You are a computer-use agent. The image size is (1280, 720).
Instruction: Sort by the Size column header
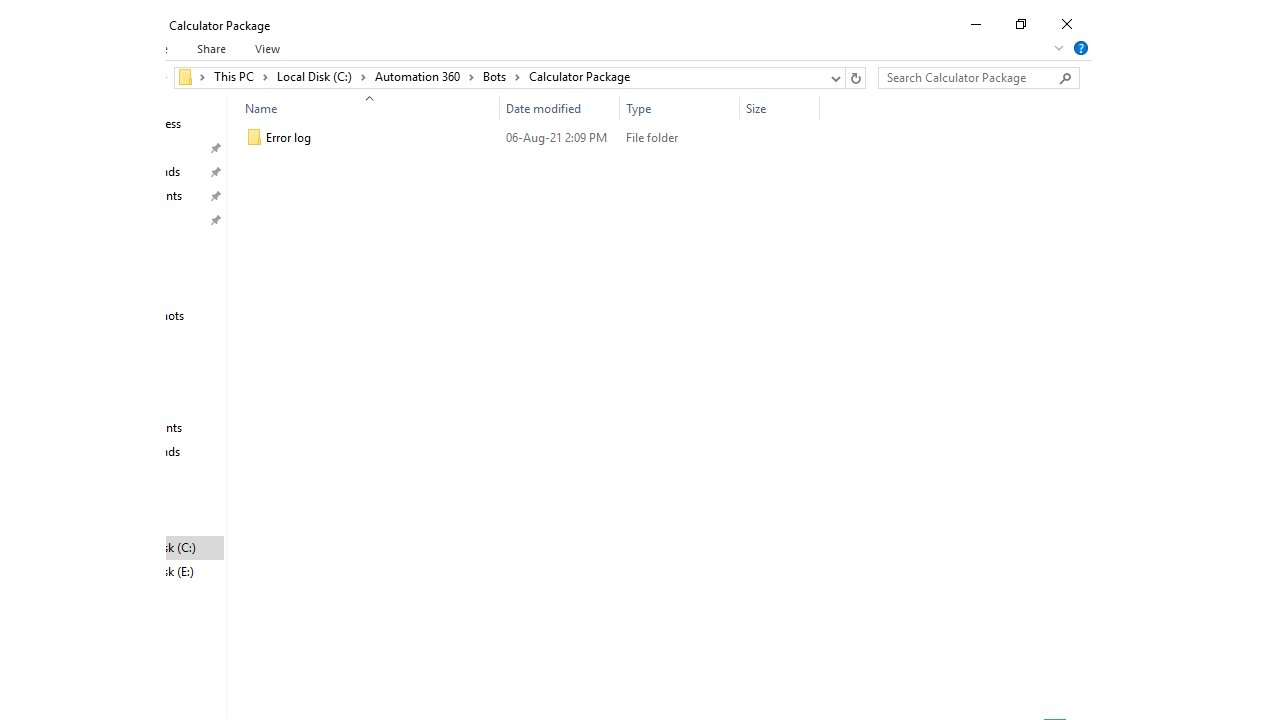point(756,109)
